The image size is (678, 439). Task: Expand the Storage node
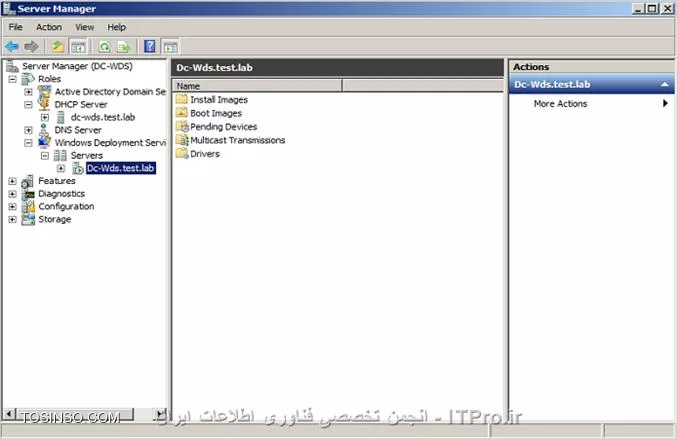pyautogui.click(x=13, y=219)
